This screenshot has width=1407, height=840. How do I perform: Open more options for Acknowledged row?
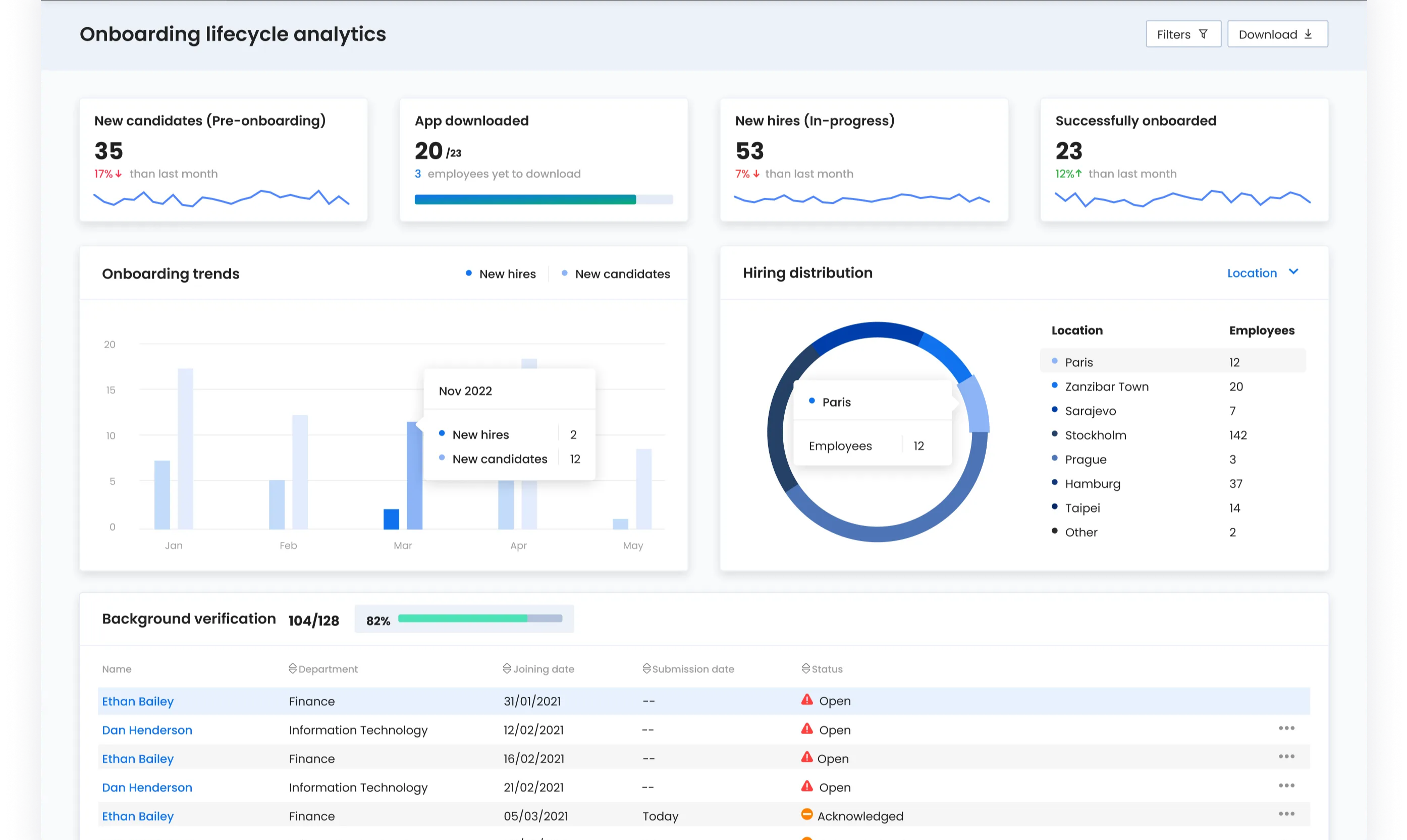pyautogui.click(x=1286, y=814)
